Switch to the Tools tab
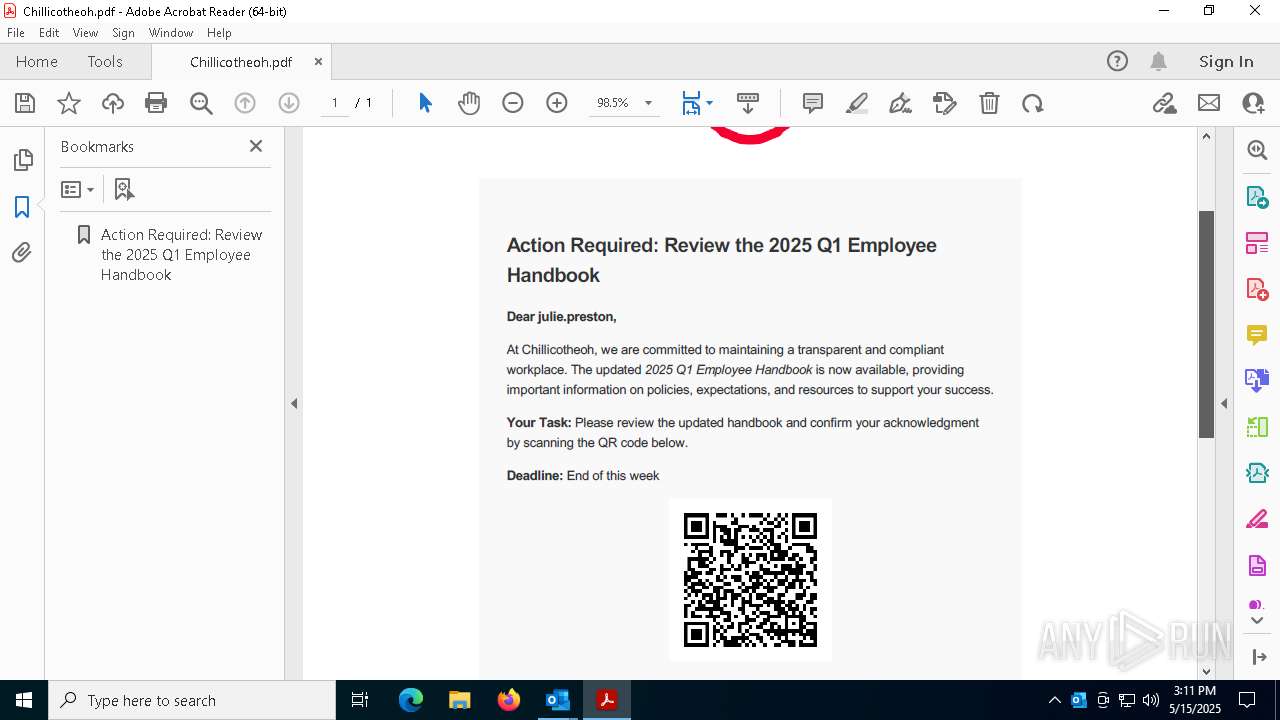1280x720 pixels. (x=105, y=62)
